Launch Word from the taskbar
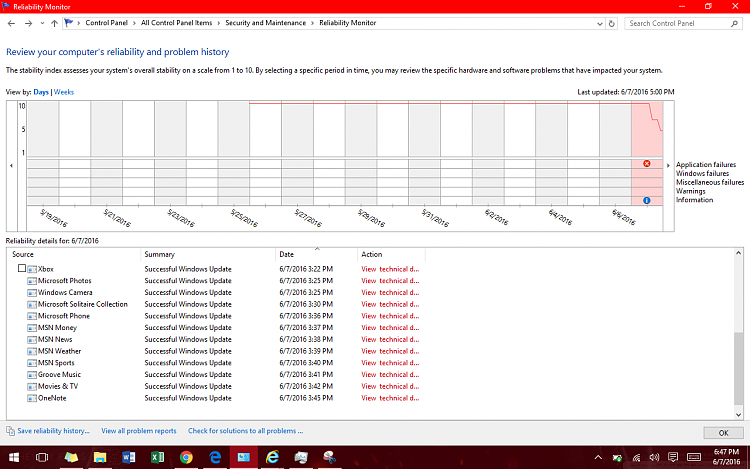The height and width of the screenshot is (469, 750). [x=128, y=458]
